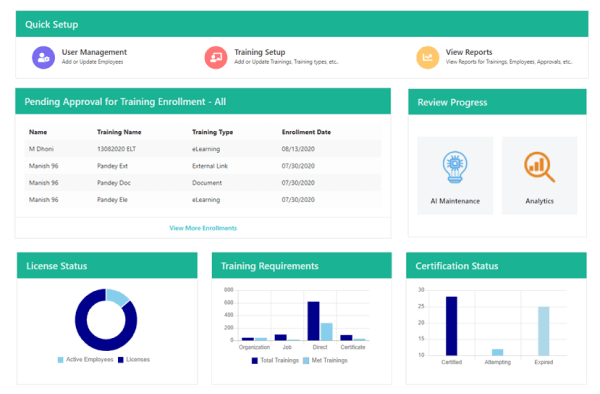Click the Direct met trainings bar
This screenshot has height=394, width=600.
coord(326,332)
